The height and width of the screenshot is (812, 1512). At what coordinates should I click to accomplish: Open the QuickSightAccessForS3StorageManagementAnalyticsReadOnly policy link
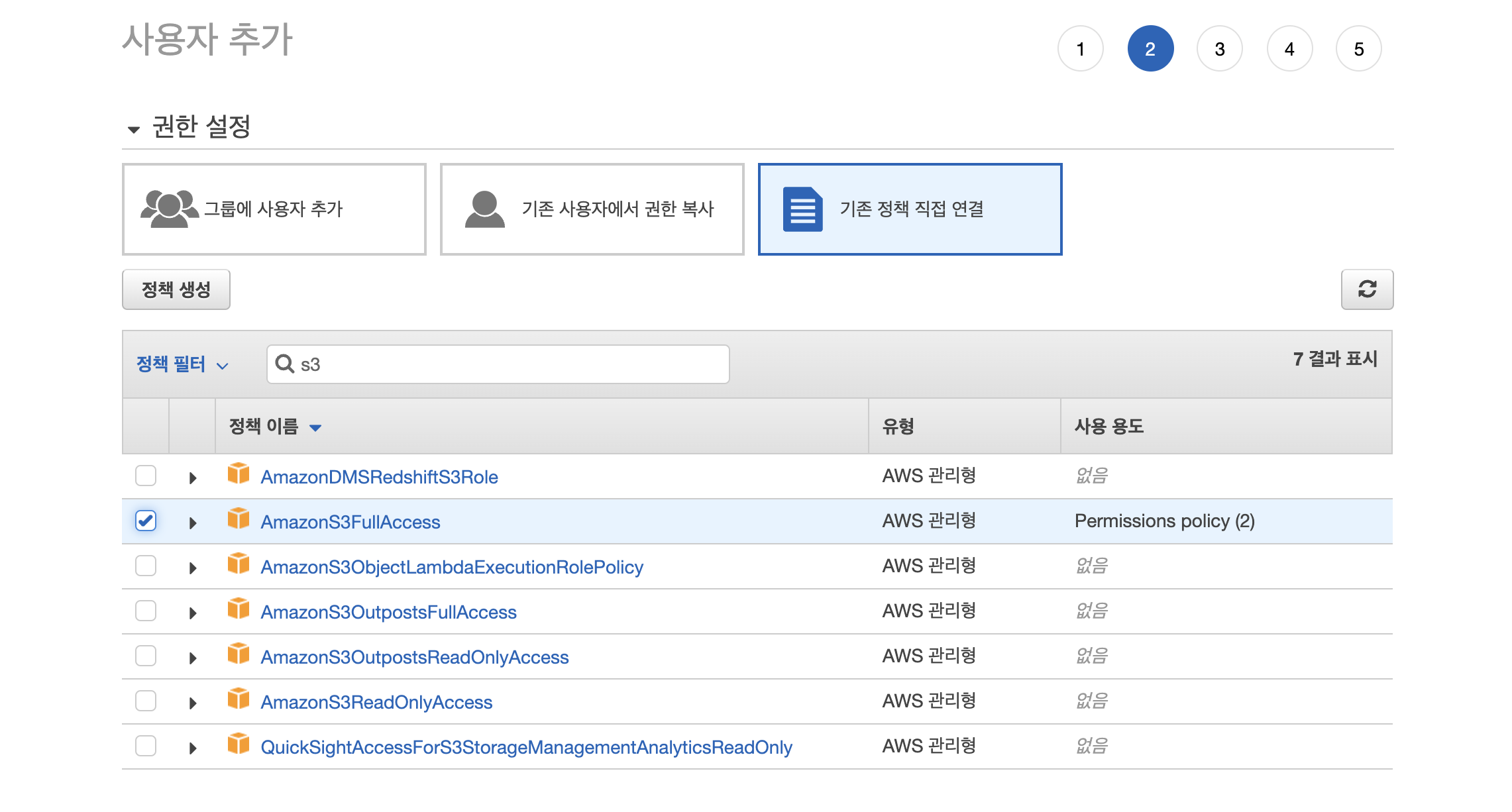tap(526, 747)
